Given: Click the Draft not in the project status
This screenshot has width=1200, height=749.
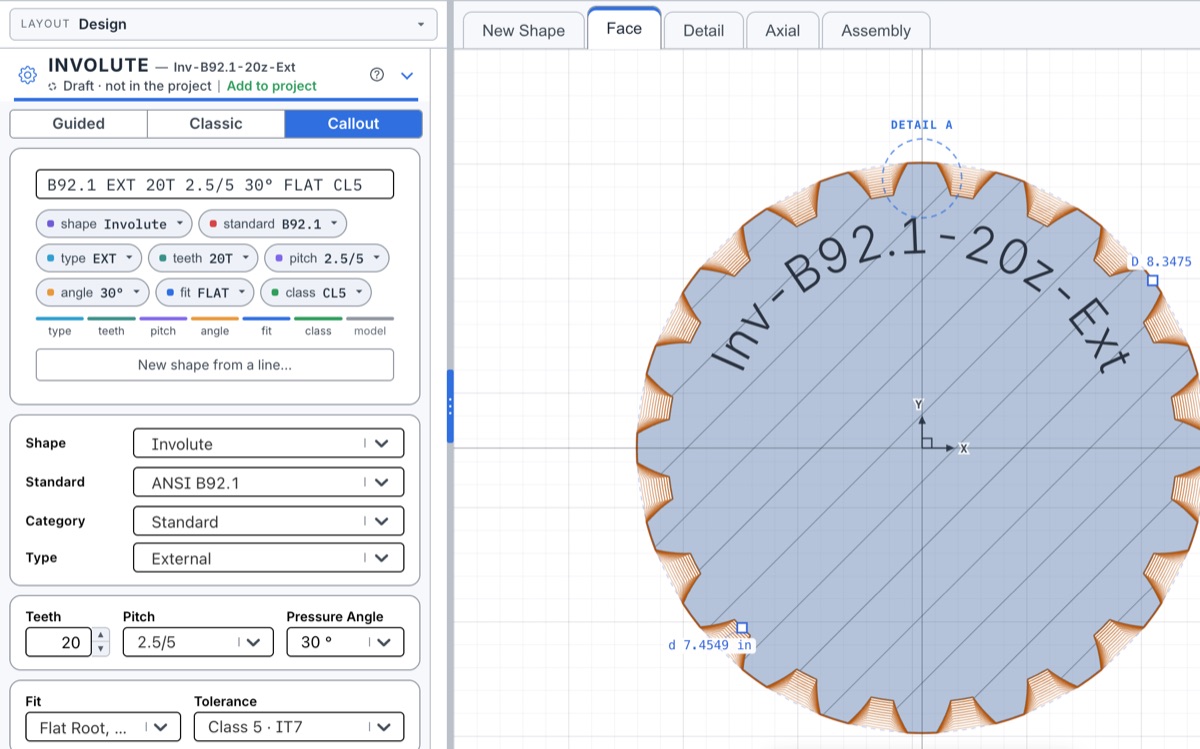Looking at the screenshot, I should [x=129, y=86].
